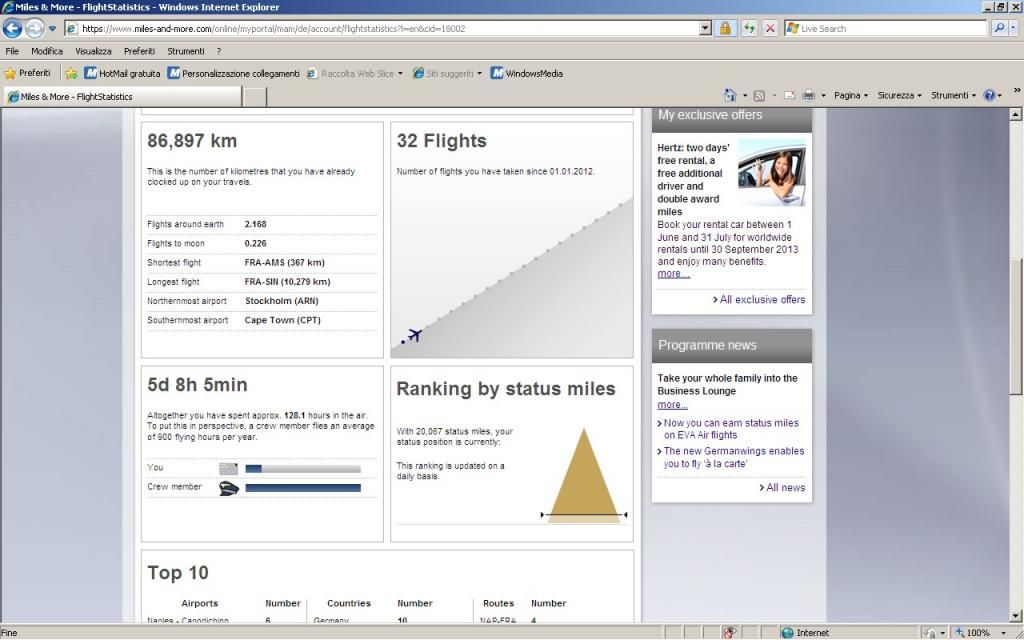Click the 'FRA-SIN (10,279 km)' longest flight value
1024x640 pixels.
coord(287,282)
